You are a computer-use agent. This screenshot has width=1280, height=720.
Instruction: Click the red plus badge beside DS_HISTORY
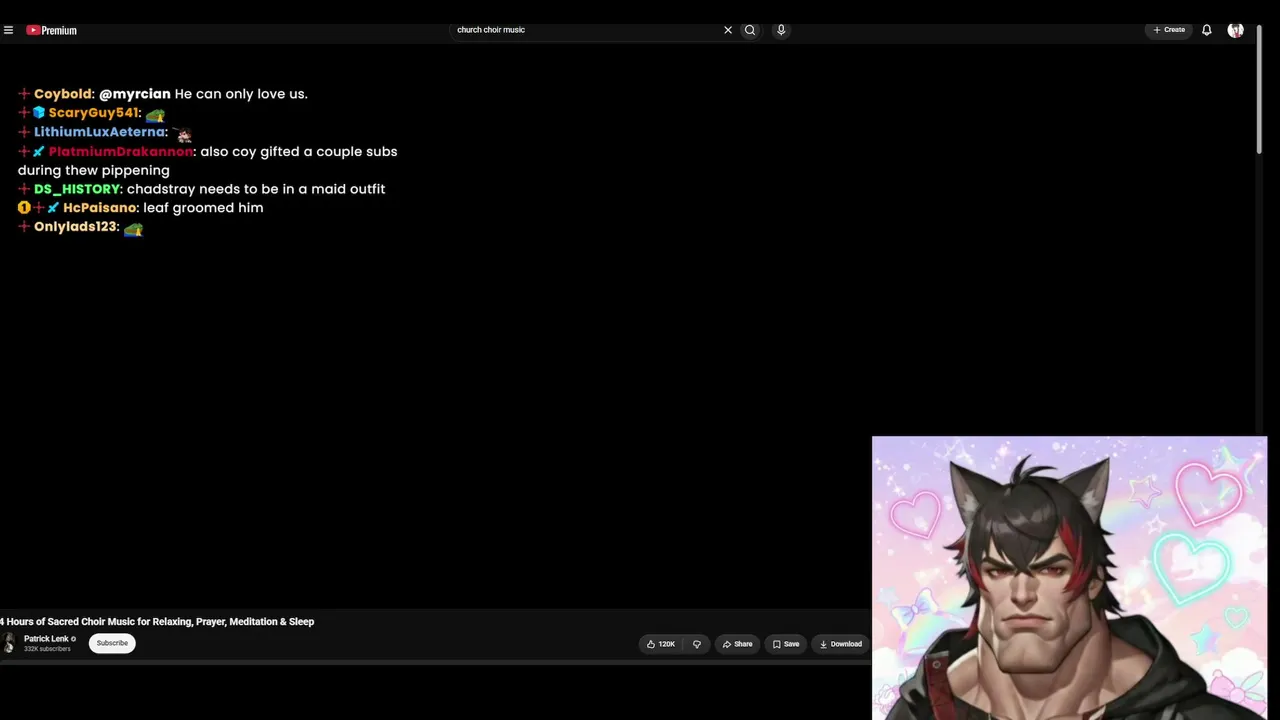click(x=24, y=189)
